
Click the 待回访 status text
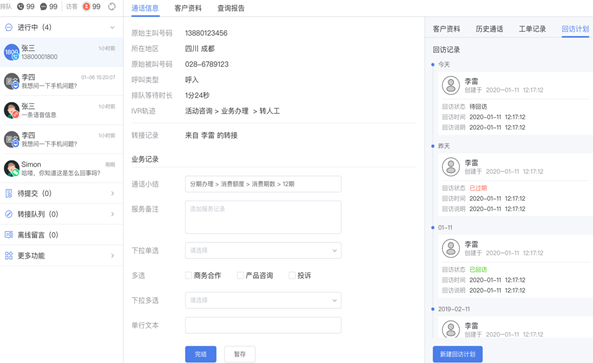point(478,107)
